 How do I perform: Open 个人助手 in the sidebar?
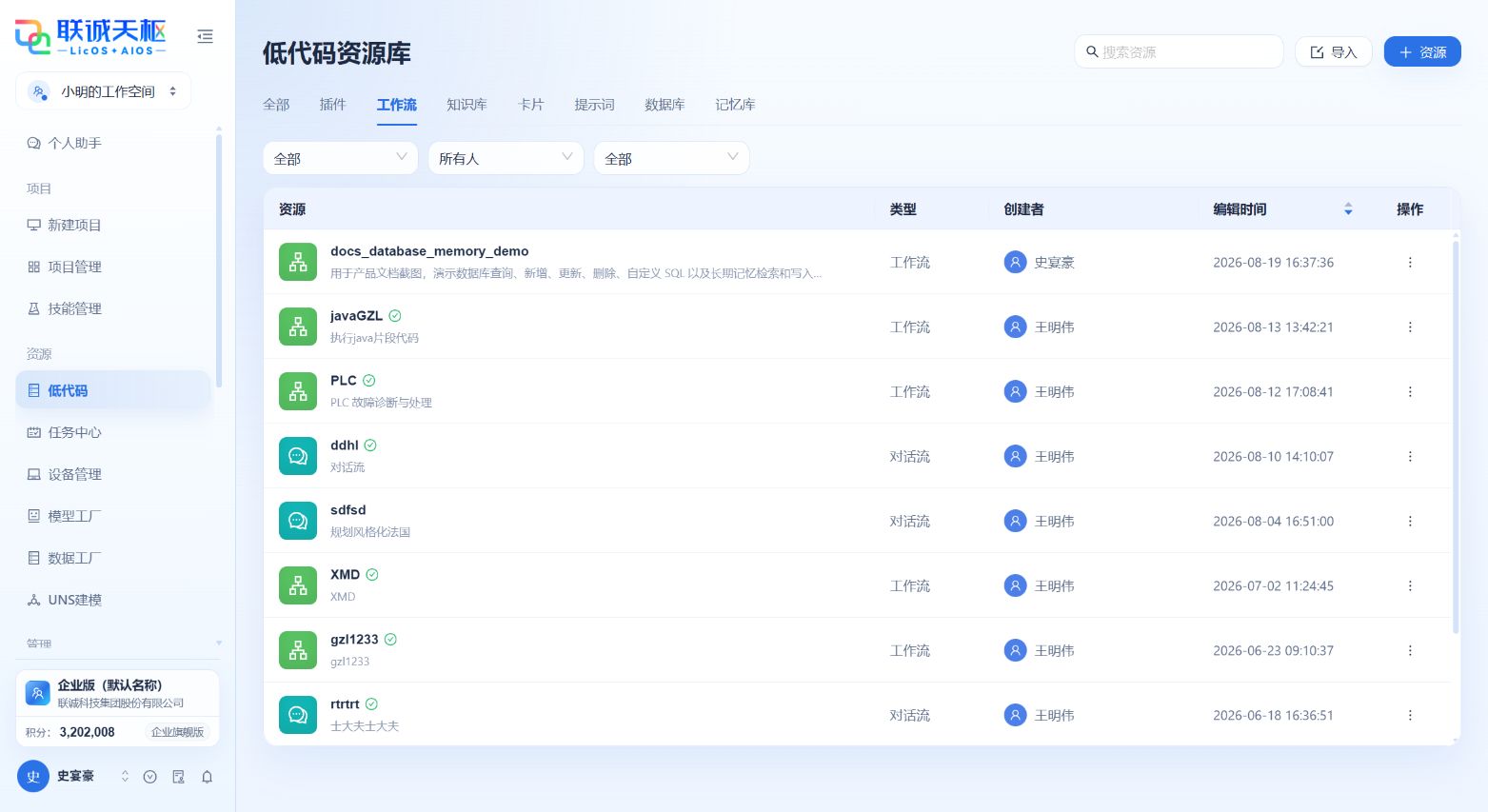click(112, 143)
